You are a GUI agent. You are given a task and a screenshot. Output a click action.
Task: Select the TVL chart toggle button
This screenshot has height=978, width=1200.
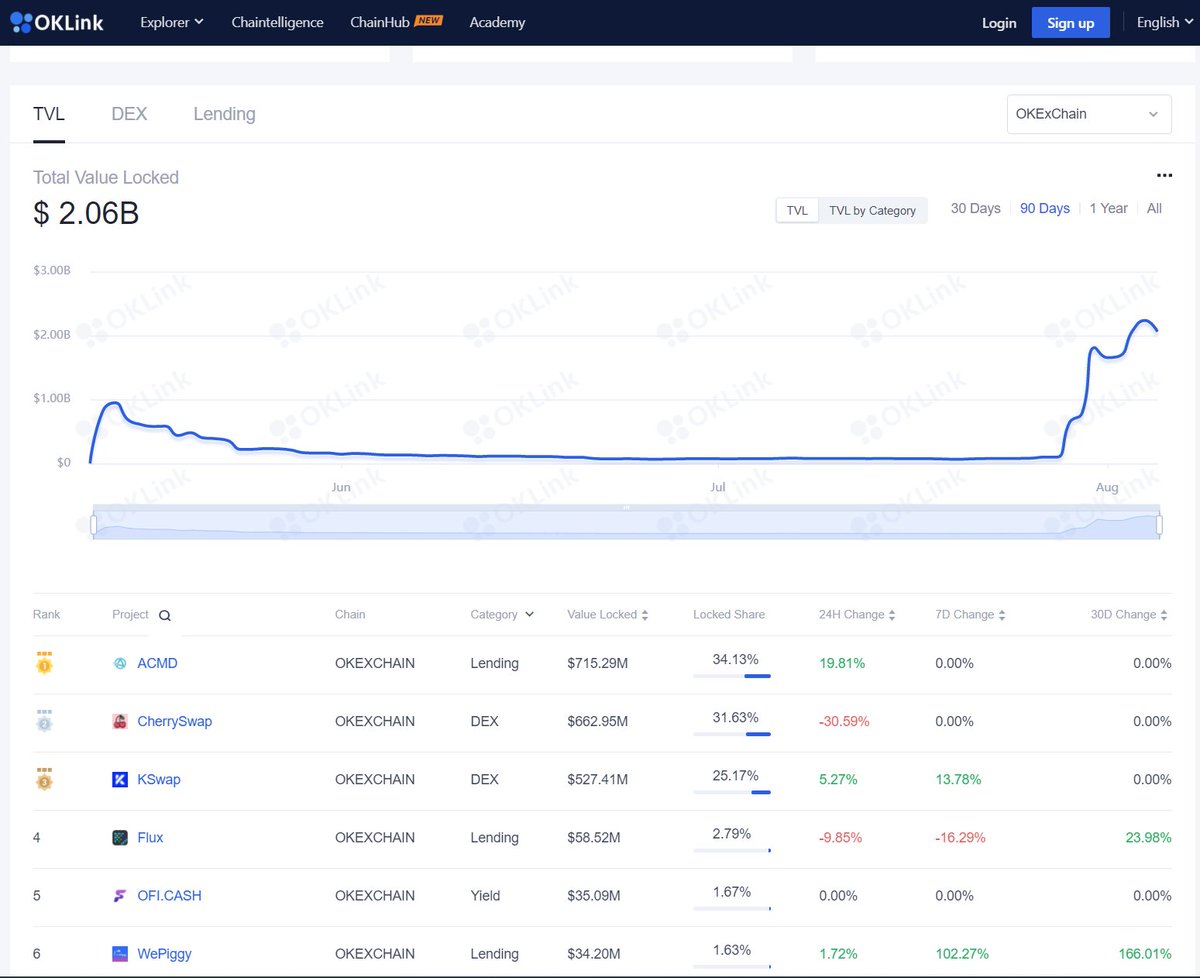click(797, 210)
